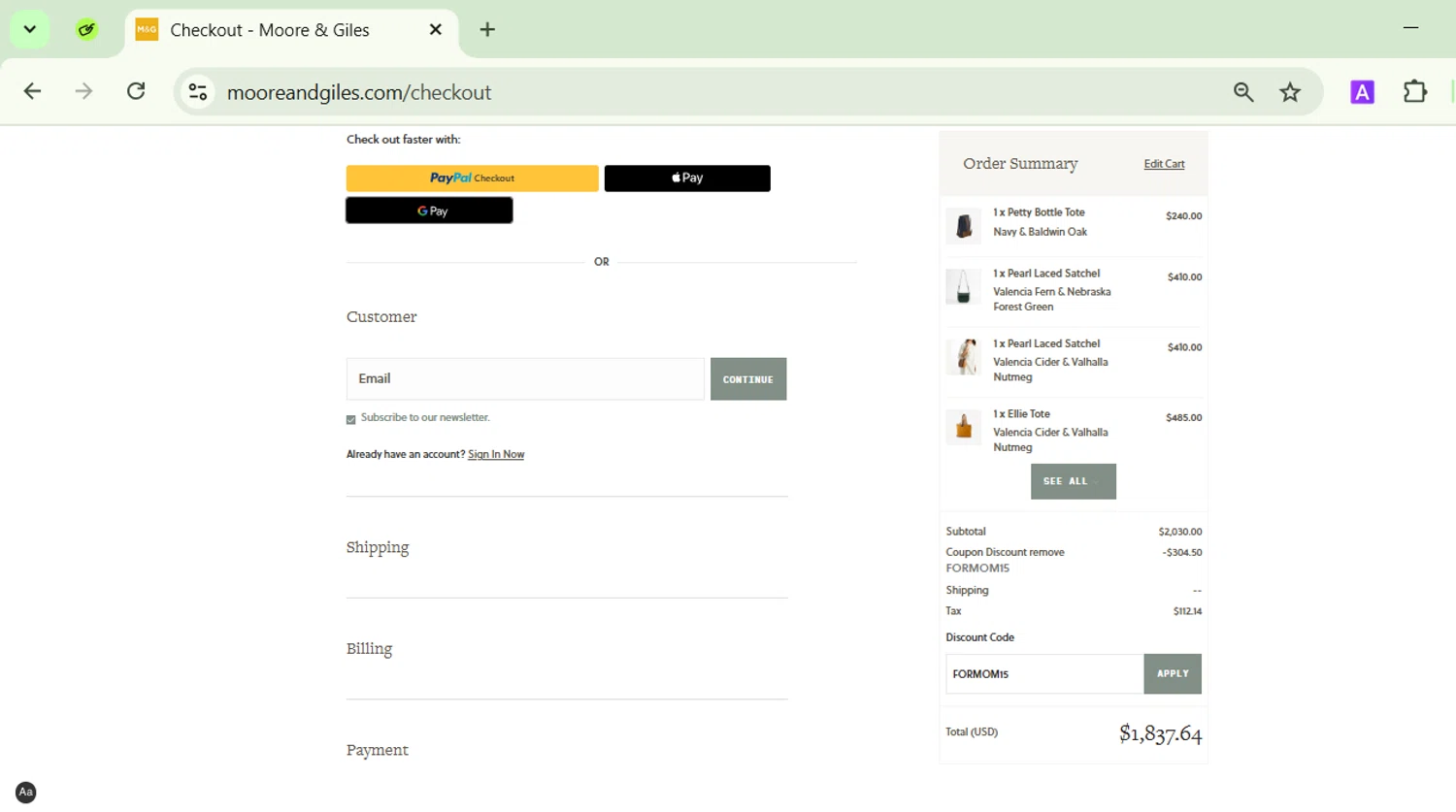Click the Shipping section heading
Screen dimensions: 1456x812
point(378,548)
